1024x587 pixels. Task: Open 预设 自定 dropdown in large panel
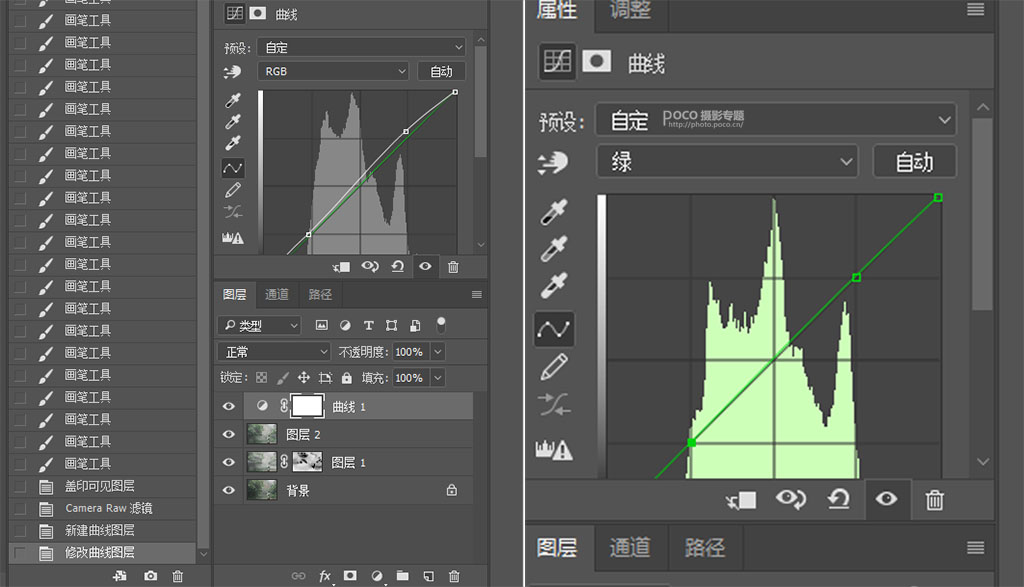[x=776, y=119]
